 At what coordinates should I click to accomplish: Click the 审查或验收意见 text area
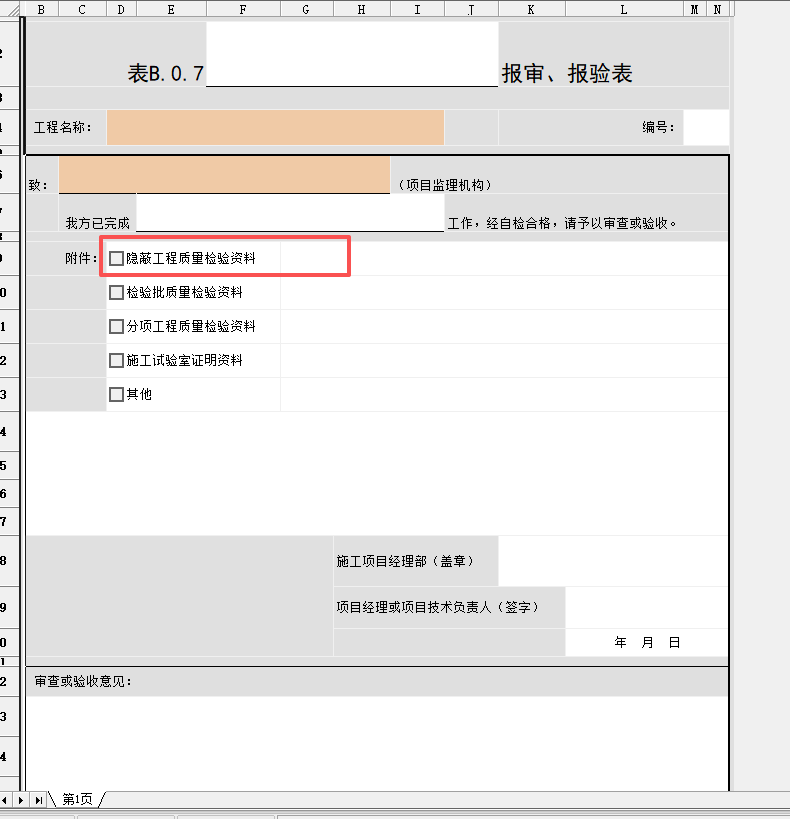(377, 740)
